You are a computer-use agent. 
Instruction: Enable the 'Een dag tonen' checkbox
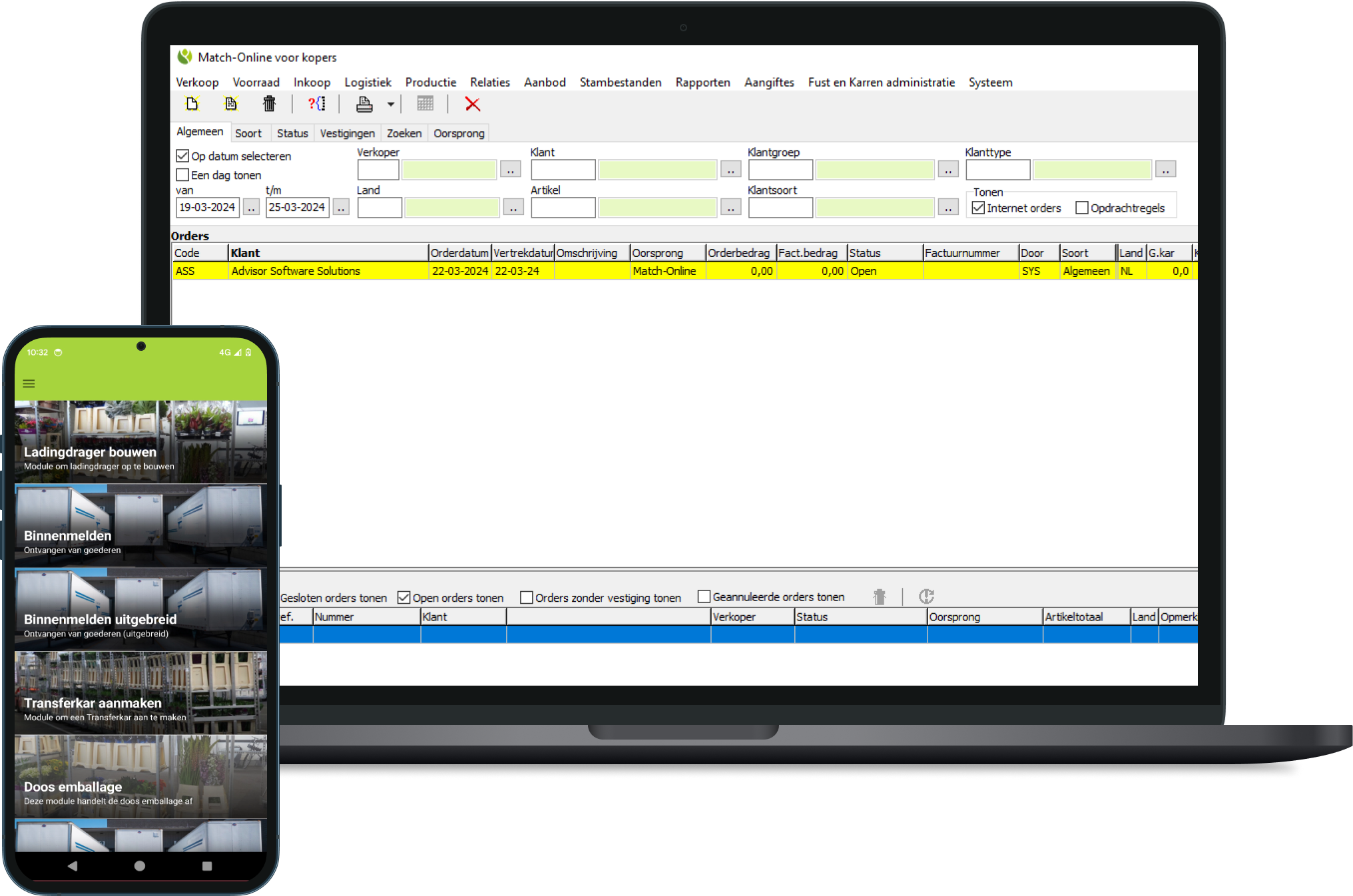point(182,175)
